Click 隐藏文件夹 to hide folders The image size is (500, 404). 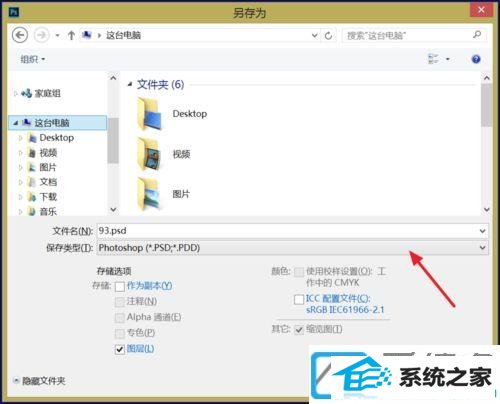click(39, 381)
